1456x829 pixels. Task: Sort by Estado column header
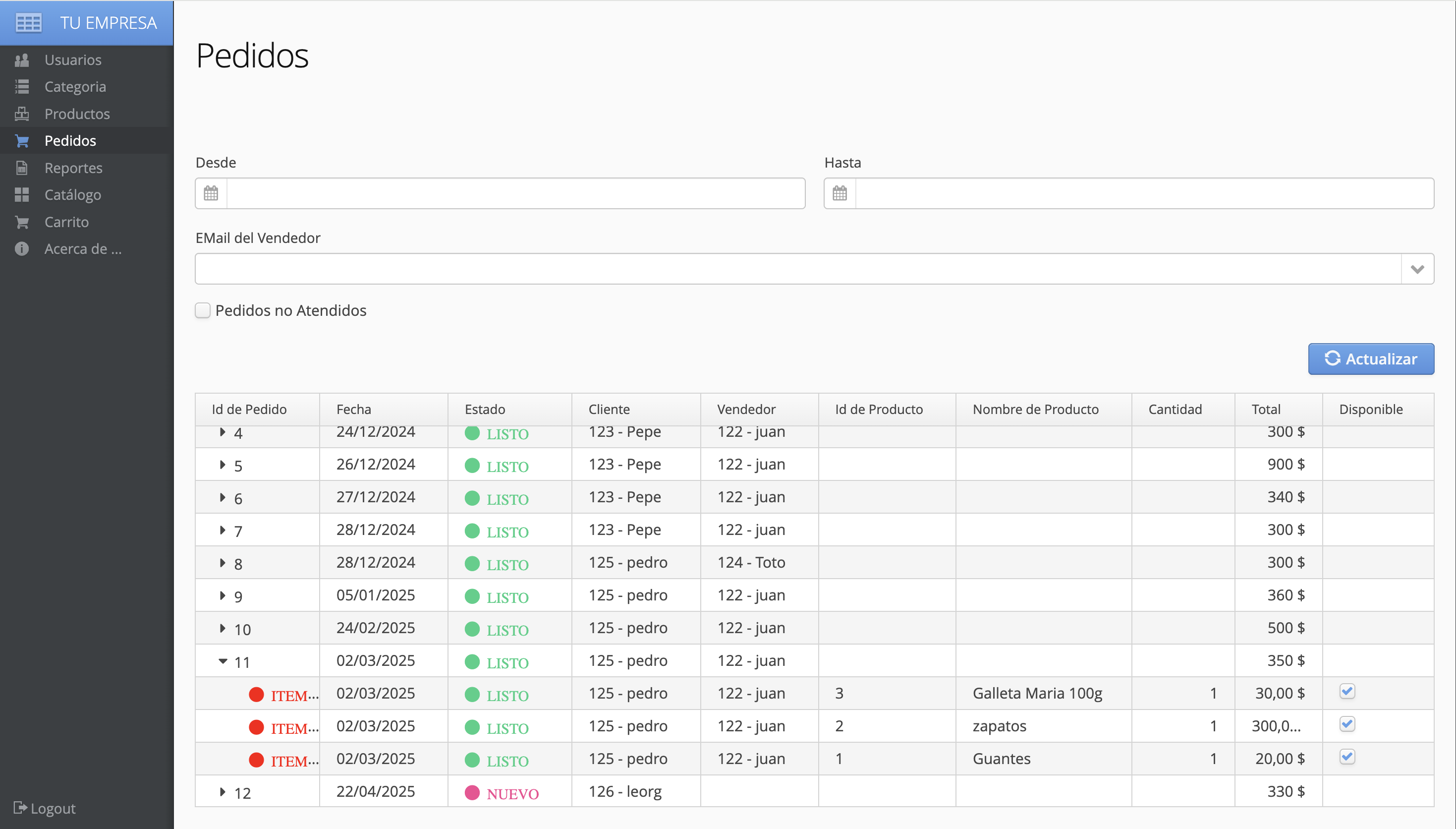pyautogui.click(x=510, y=410)
